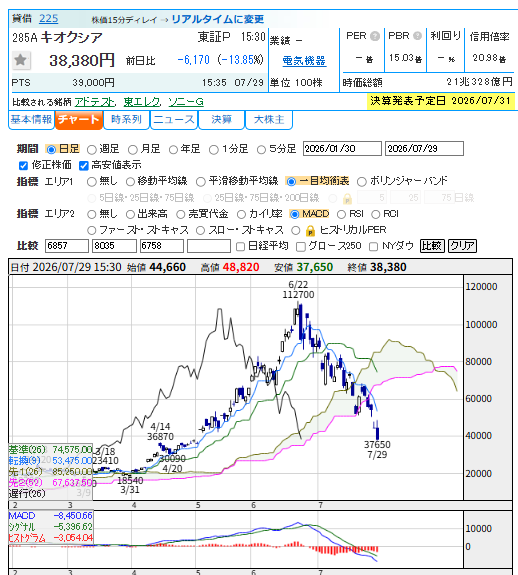Click the PER help question icon

375,36
